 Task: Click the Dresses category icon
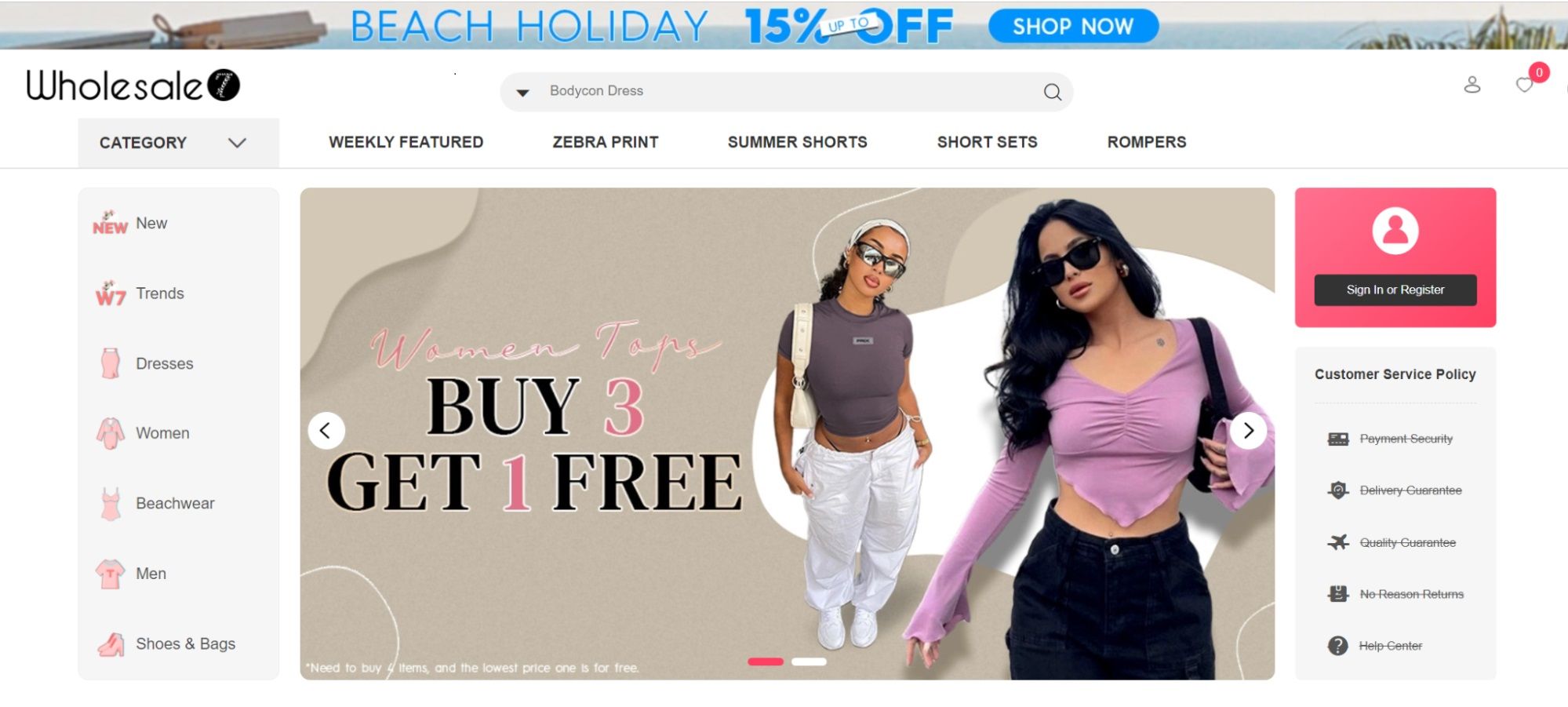[111, 363]
